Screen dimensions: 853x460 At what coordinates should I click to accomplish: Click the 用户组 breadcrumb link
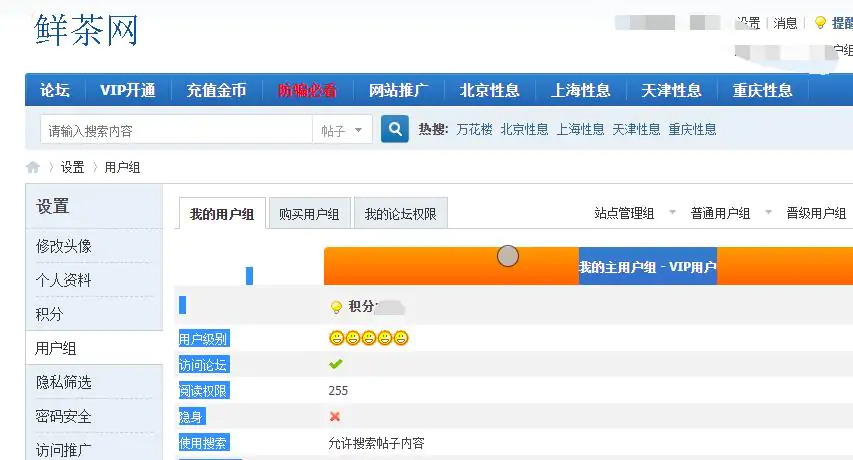point(122,167)
